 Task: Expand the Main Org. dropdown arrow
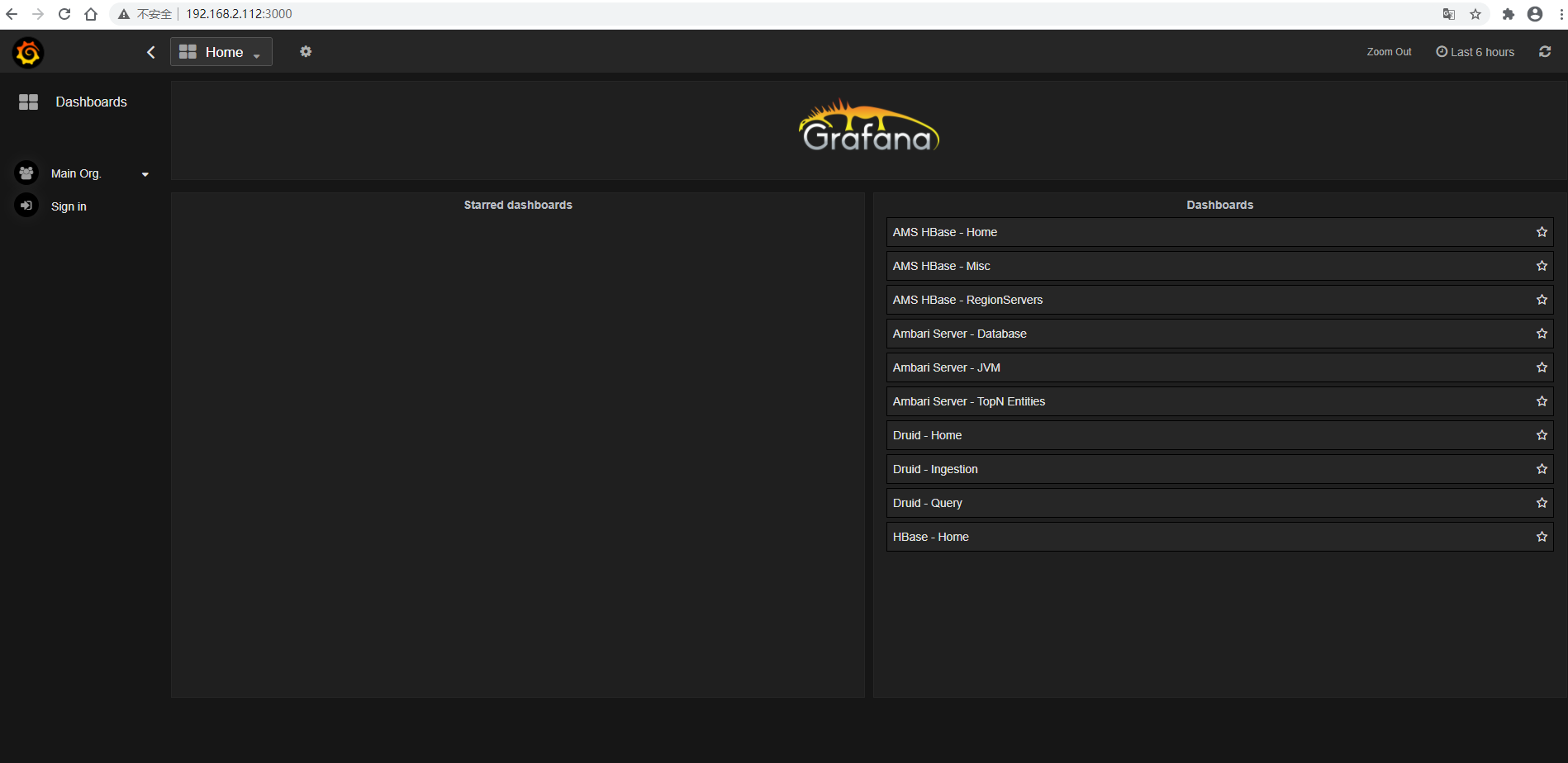[145, 174]
